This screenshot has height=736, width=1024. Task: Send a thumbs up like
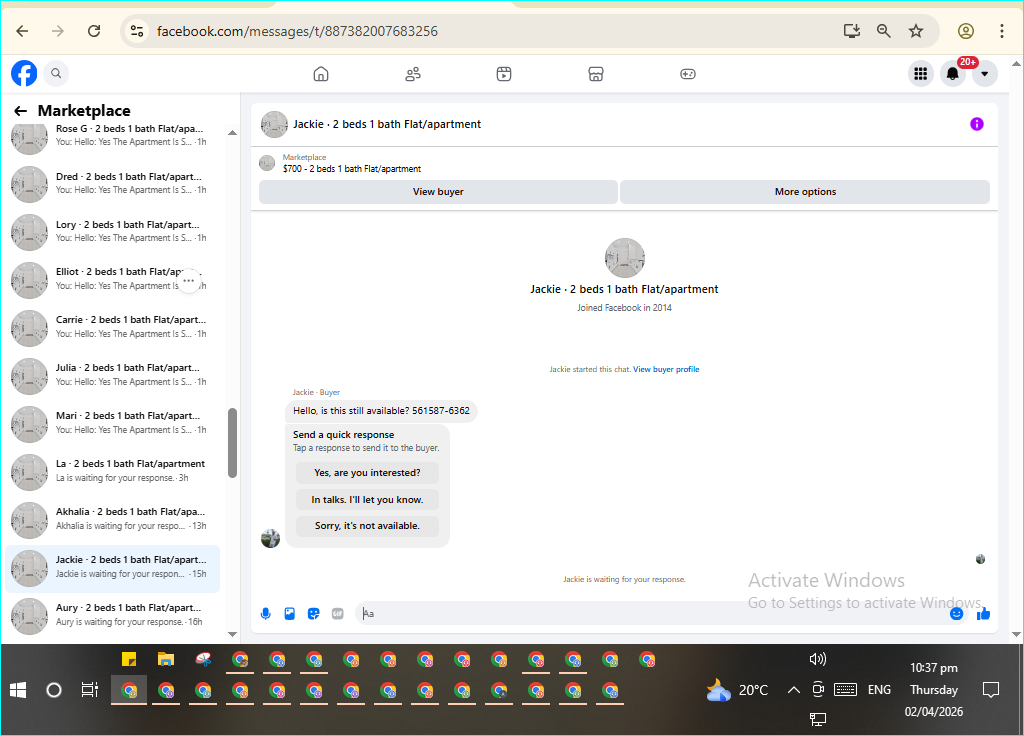[x=983, y=613]
